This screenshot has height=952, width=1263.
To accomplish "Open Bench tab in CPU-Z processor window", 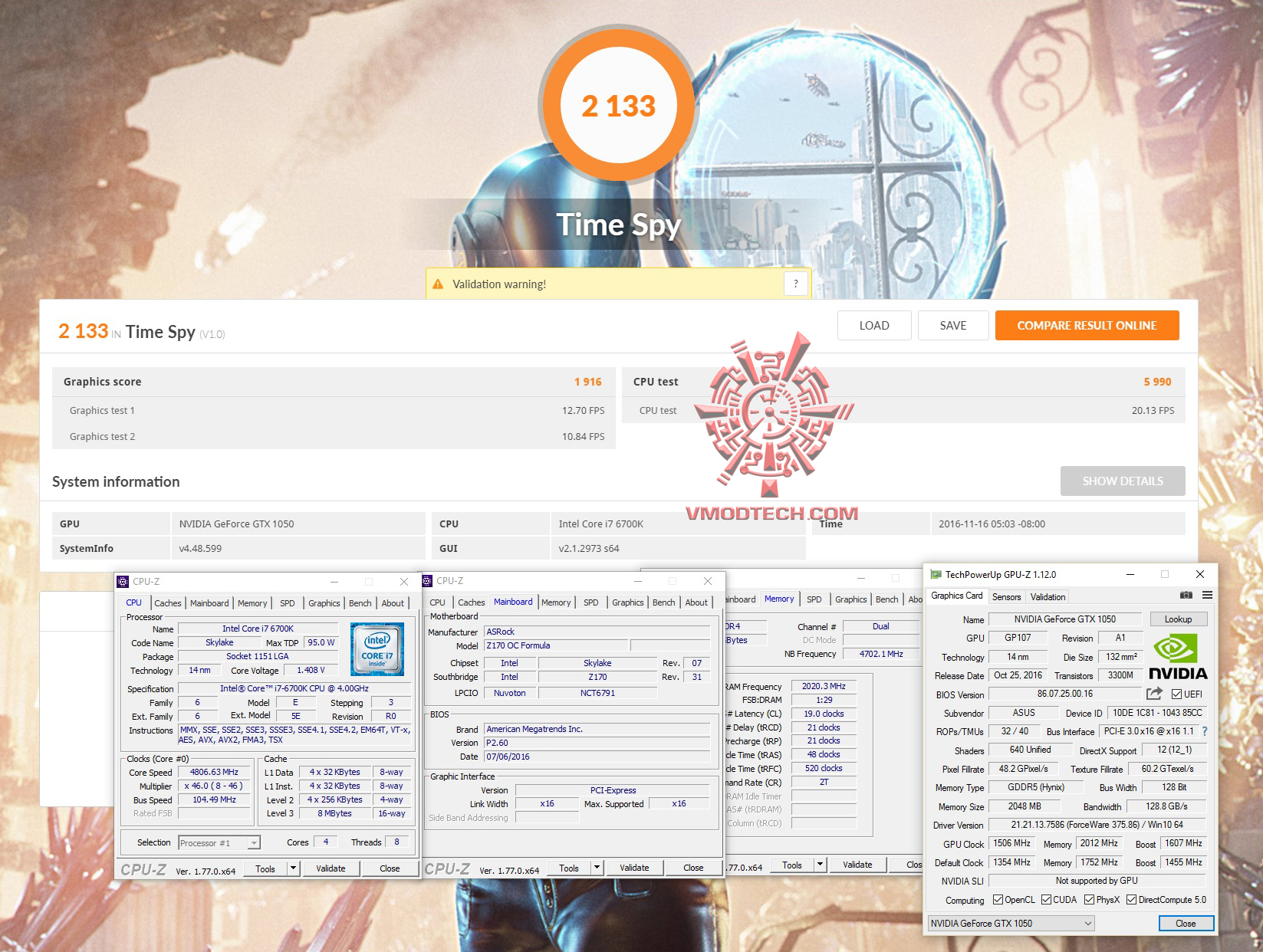I will [360, 603].
